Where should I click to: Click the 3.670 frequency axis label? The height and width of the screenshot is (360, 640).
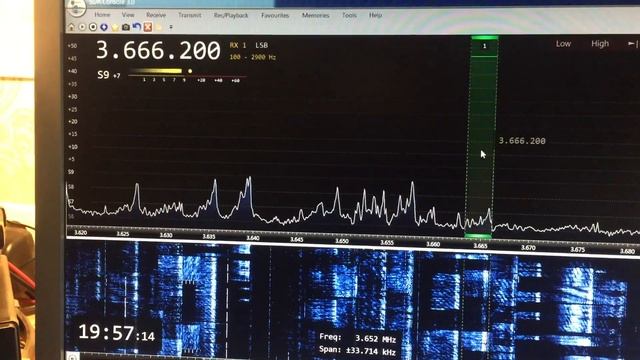pyautogui.click(x=528, y=247)
